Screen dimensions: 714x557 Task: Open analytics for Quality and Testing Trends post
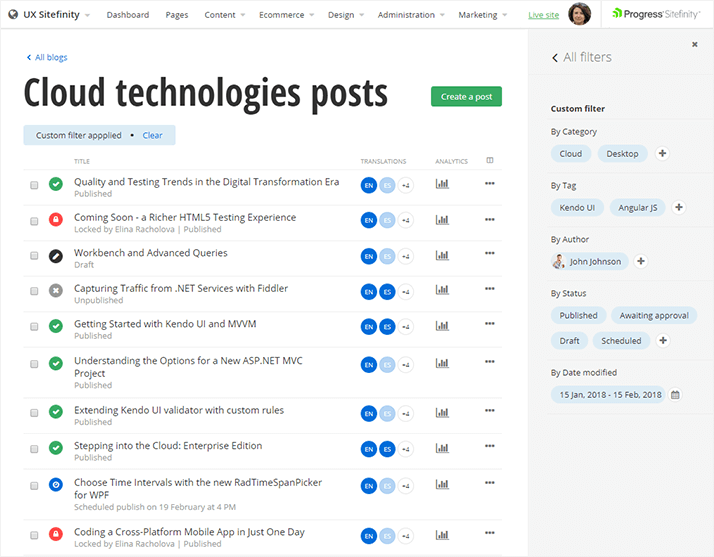pyautogui.click(x=442, y=184)
